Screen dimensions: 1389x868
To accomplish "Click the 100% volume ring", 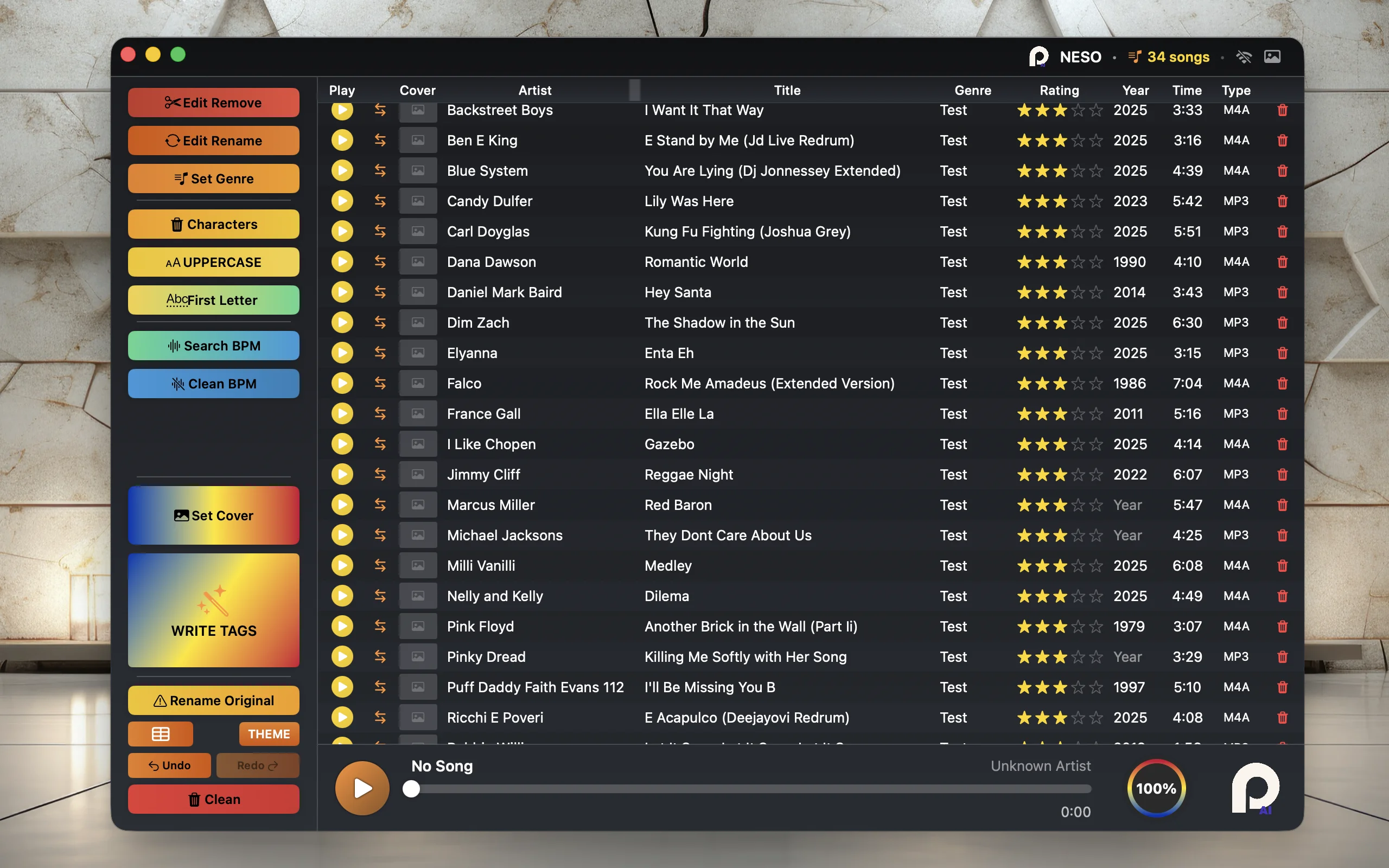I will pos(1156,788).
